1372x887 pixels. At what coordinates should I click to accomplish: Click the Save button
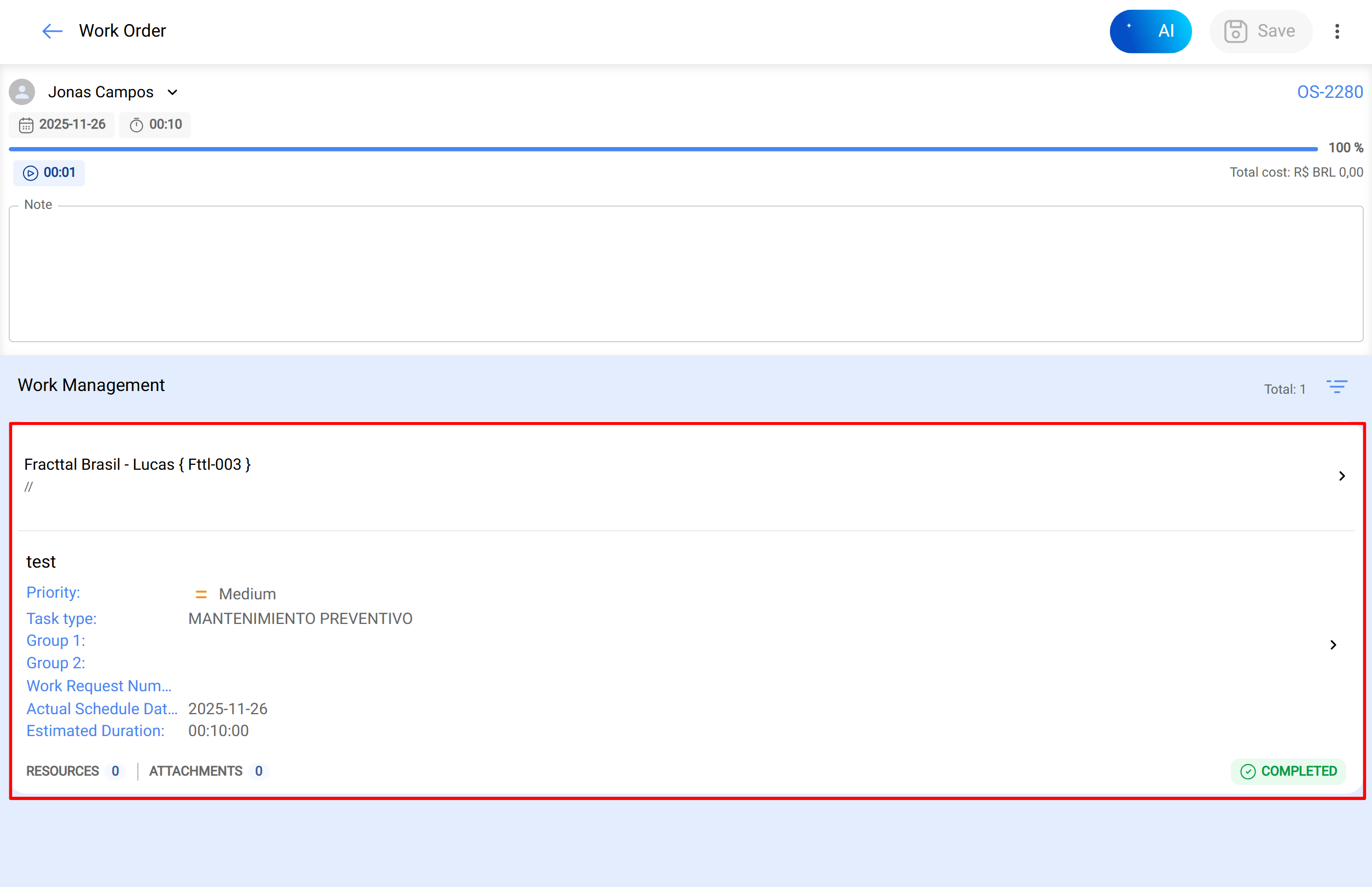tap(1260, 31)
